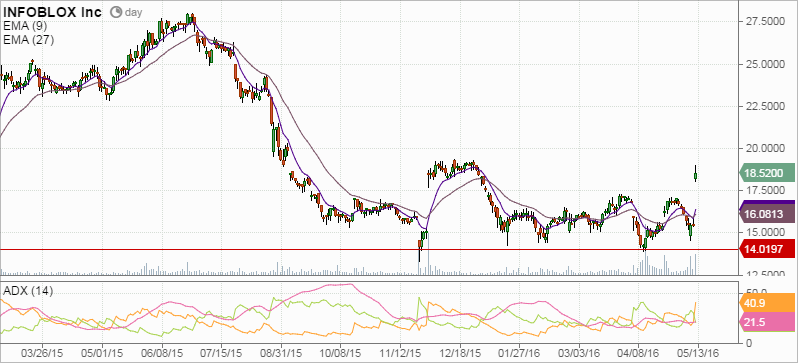The height and width of the screenshot is (363, 798).
Task: Click the 03/26/15 date label
Action: (42, 352)
